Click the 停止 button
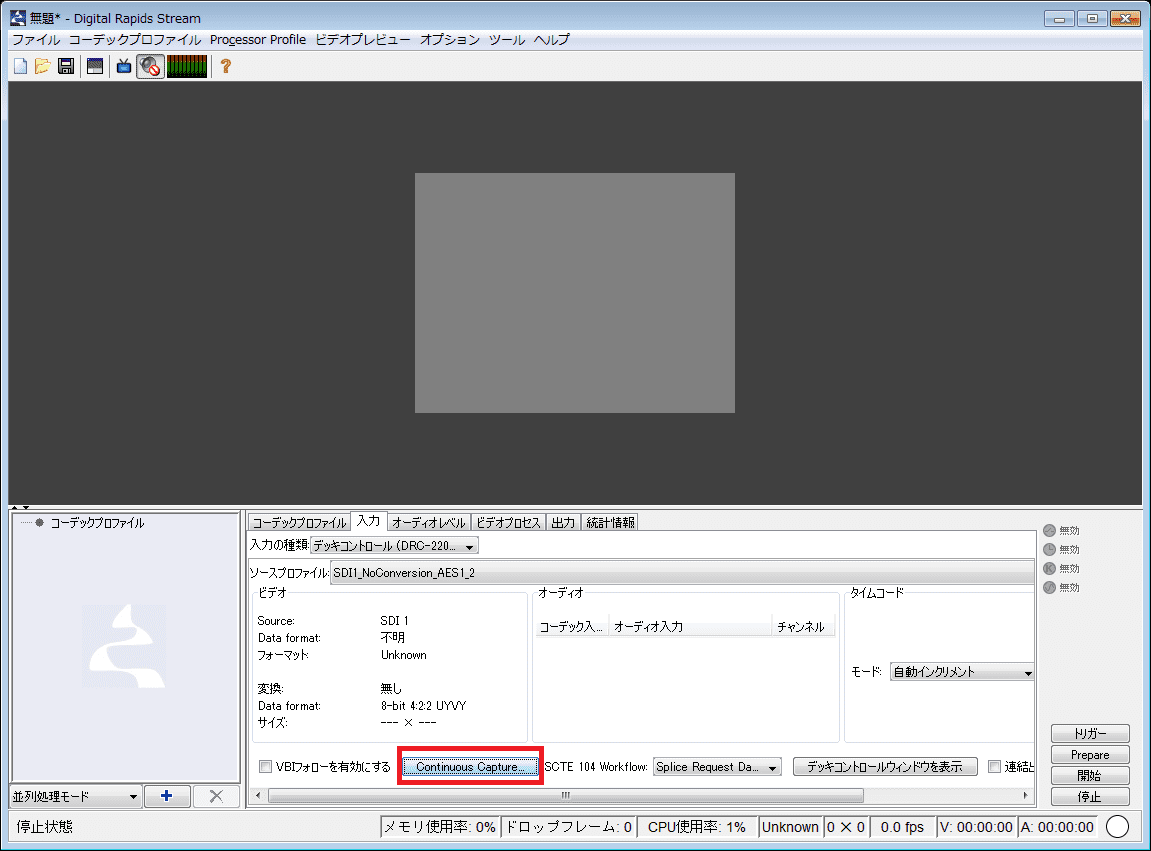Viewport: 1151px width, 851px height. 1090,796
